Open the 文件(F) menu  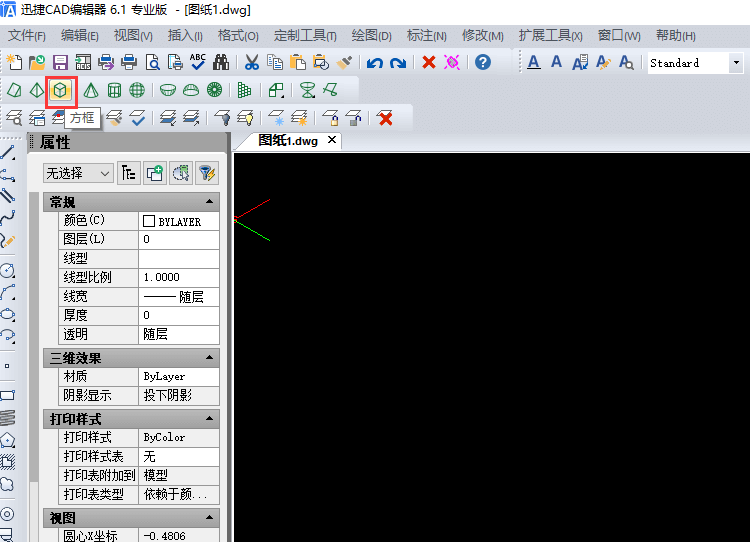27,36
